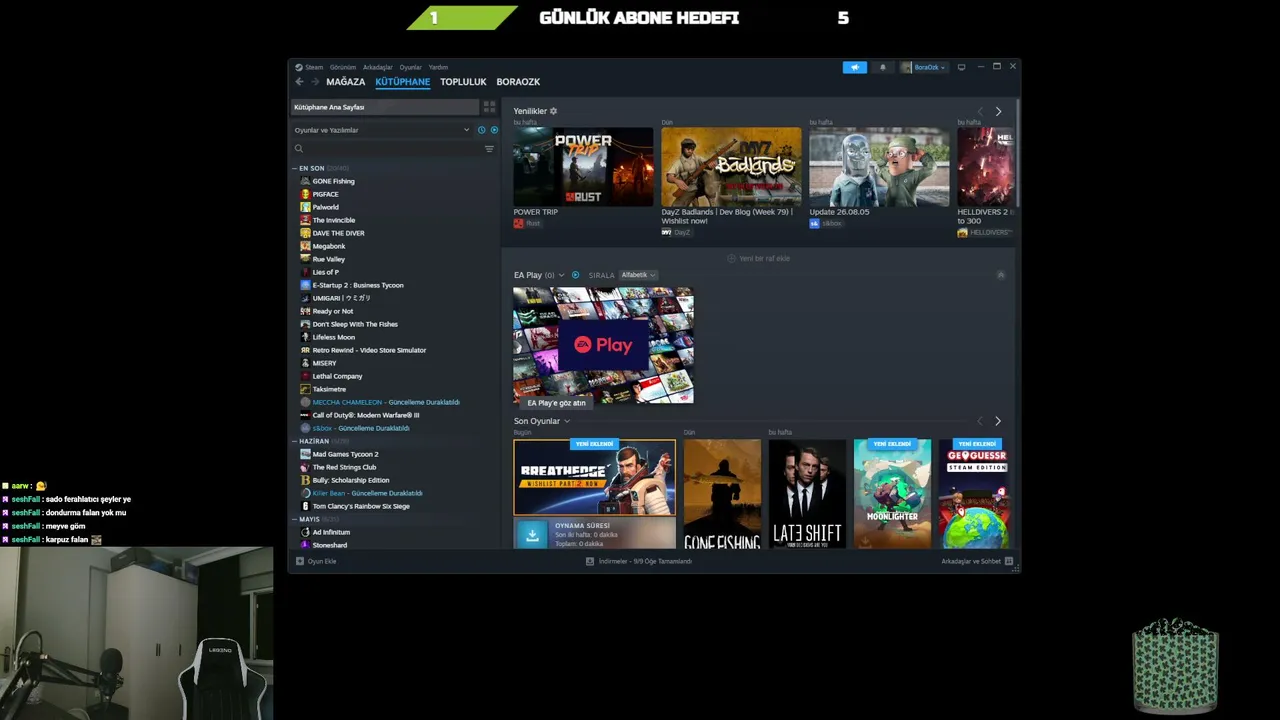Open the Steam announcements megaphone button
The height and width of the screenshot is (720, 1280).
855,67
